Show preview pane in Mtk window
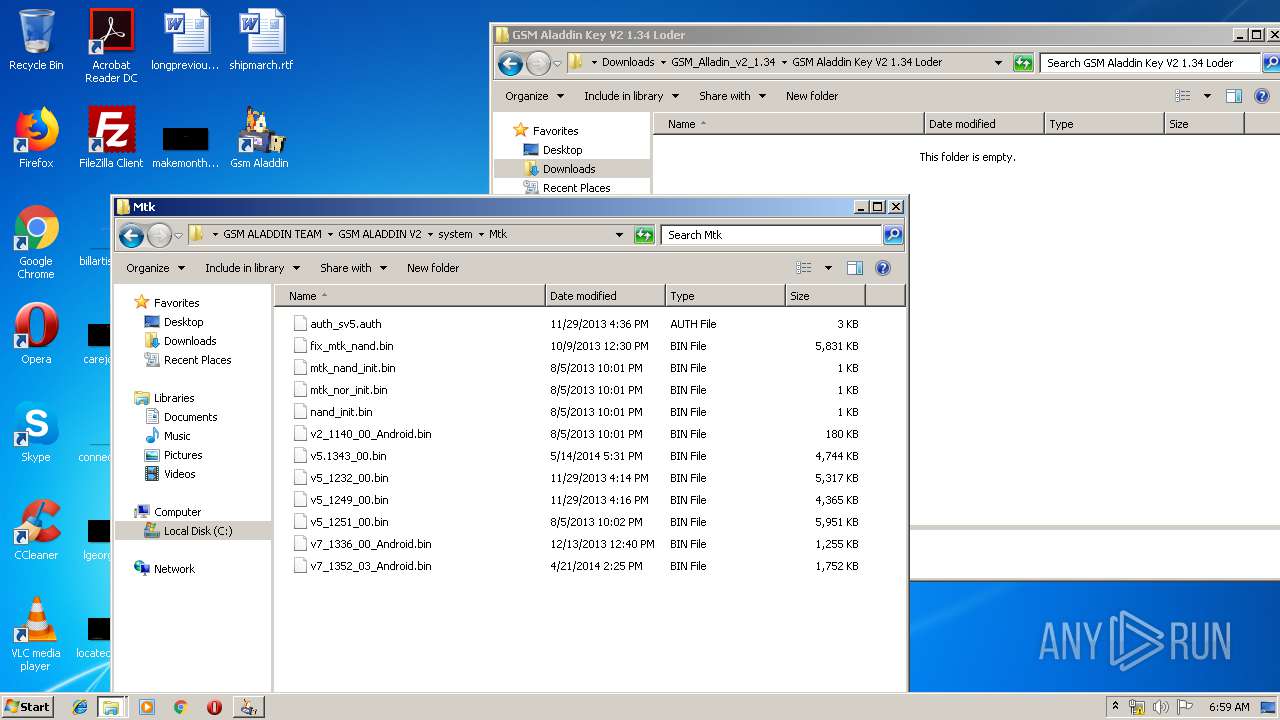This screenshot has height=720, width=1280. (x=855, y=268)
